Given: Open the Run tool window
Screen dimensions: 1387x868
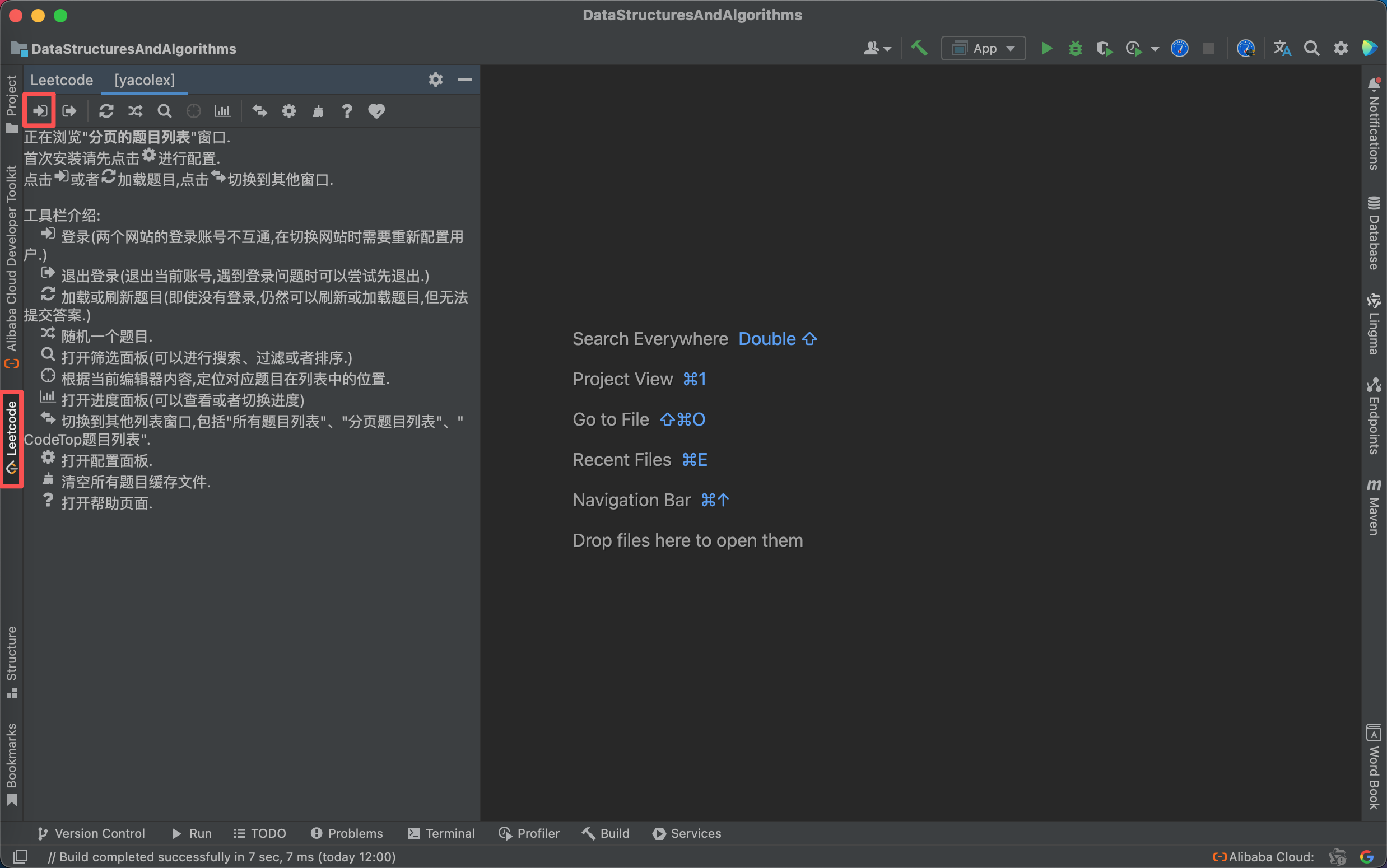Looking at the screenshot, I should pyautogui.click(x=192, y=833).
